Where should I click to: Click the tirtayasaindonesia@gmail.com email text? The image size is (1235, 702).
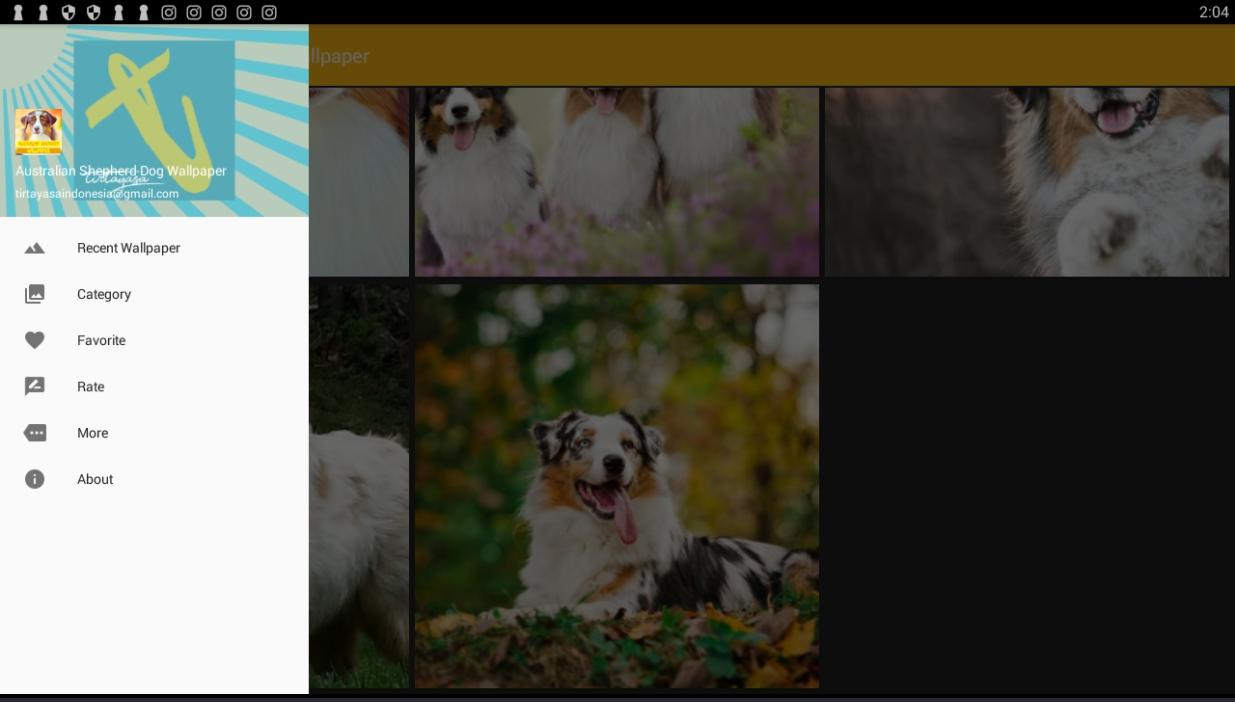pyautogui.click(x=97, y=194)
